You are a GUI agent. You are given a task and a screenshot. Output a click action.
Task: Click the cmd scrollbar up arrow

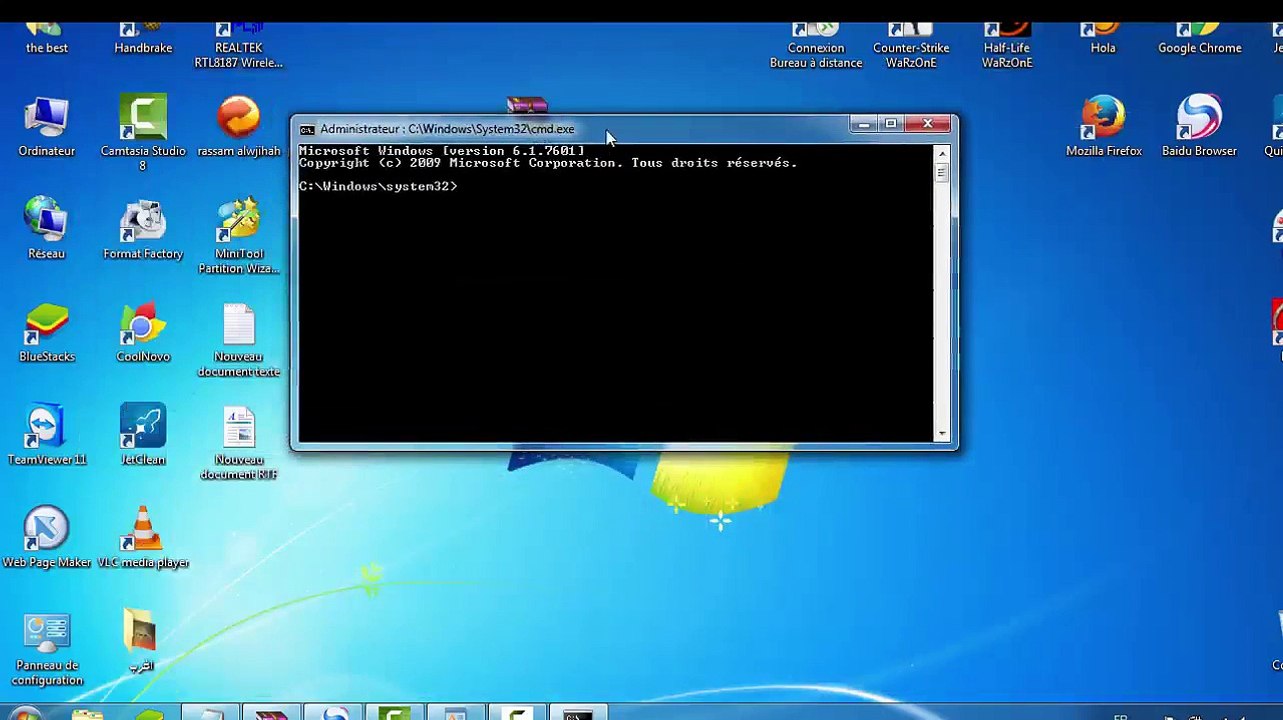(941, 153)
